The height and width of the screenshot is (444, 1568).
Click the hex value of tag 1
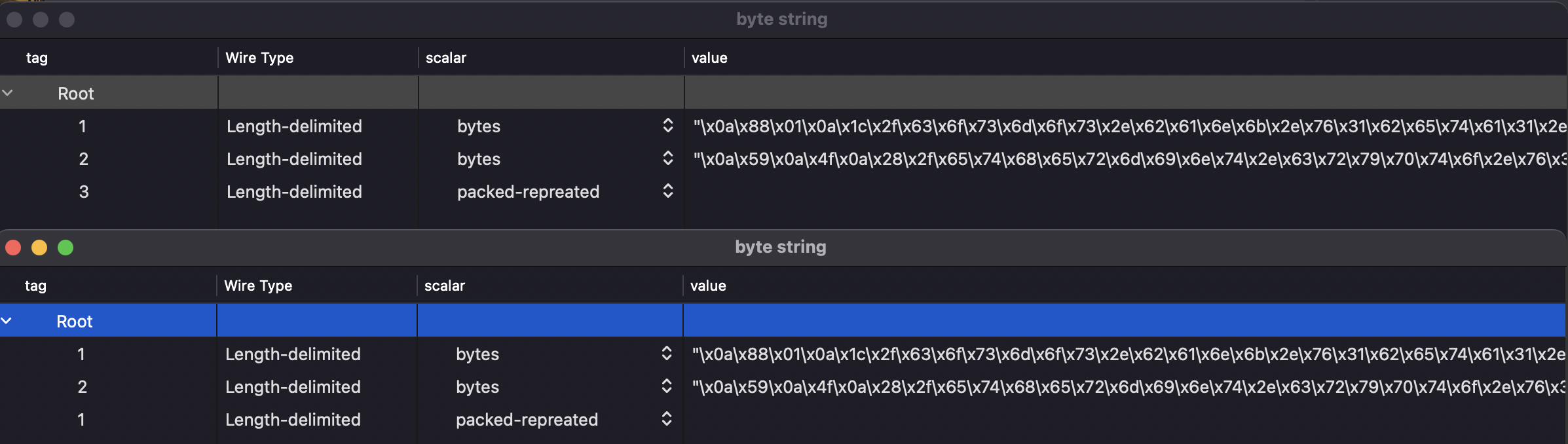[x=1113, y=126]
